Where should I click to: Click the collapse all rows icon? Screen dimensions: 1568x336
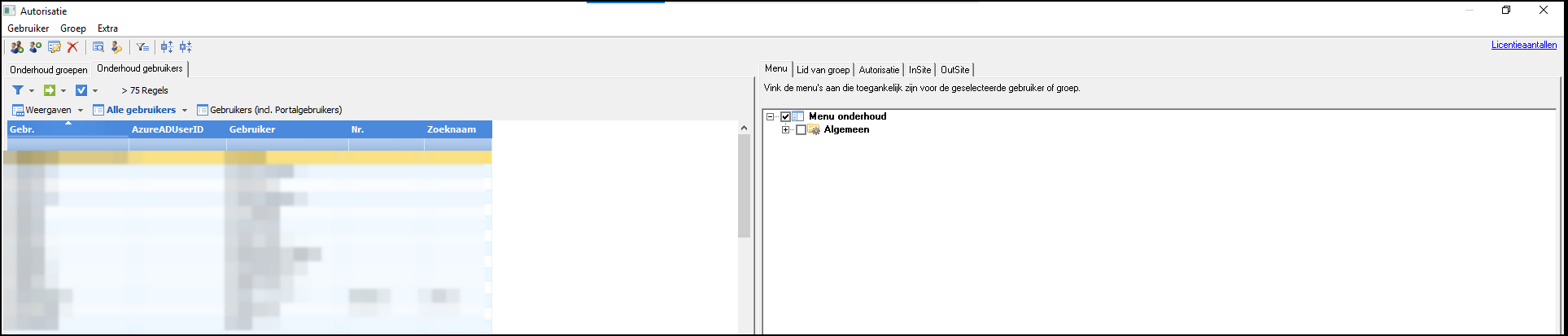click(x=186, y=47)
